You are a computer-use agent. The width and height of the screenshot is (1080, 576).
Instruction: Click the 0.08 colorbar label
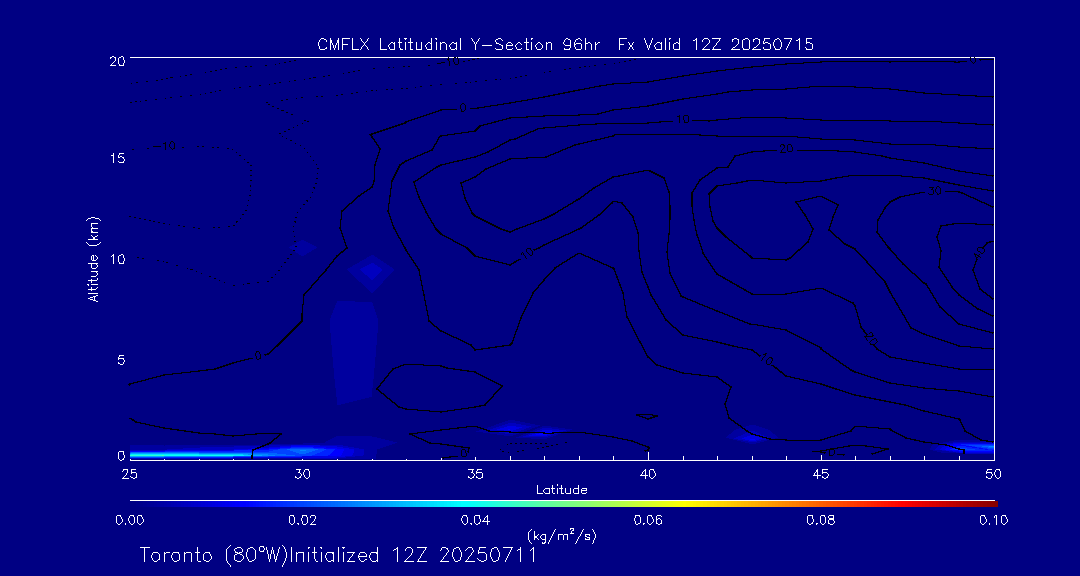(x=821, y=520)
